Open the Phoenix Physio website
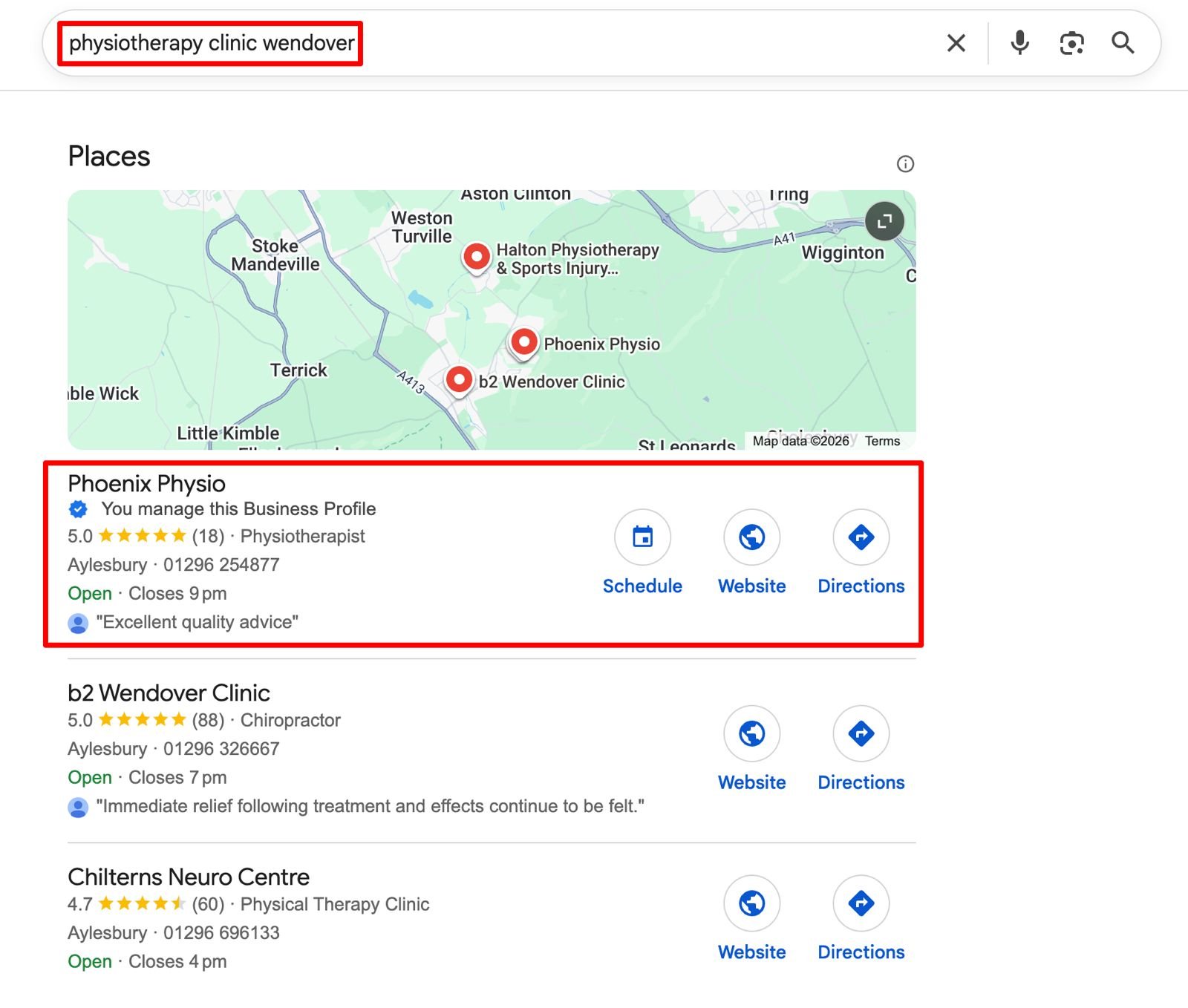This screenshot has height=1008, width=1188. (751, 537)
